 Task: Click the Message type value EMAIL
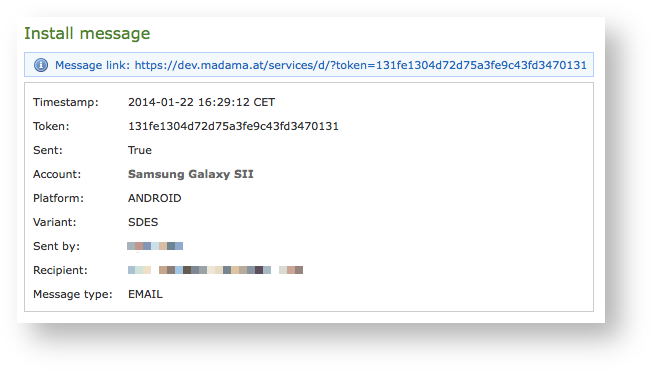click(145, 294)
